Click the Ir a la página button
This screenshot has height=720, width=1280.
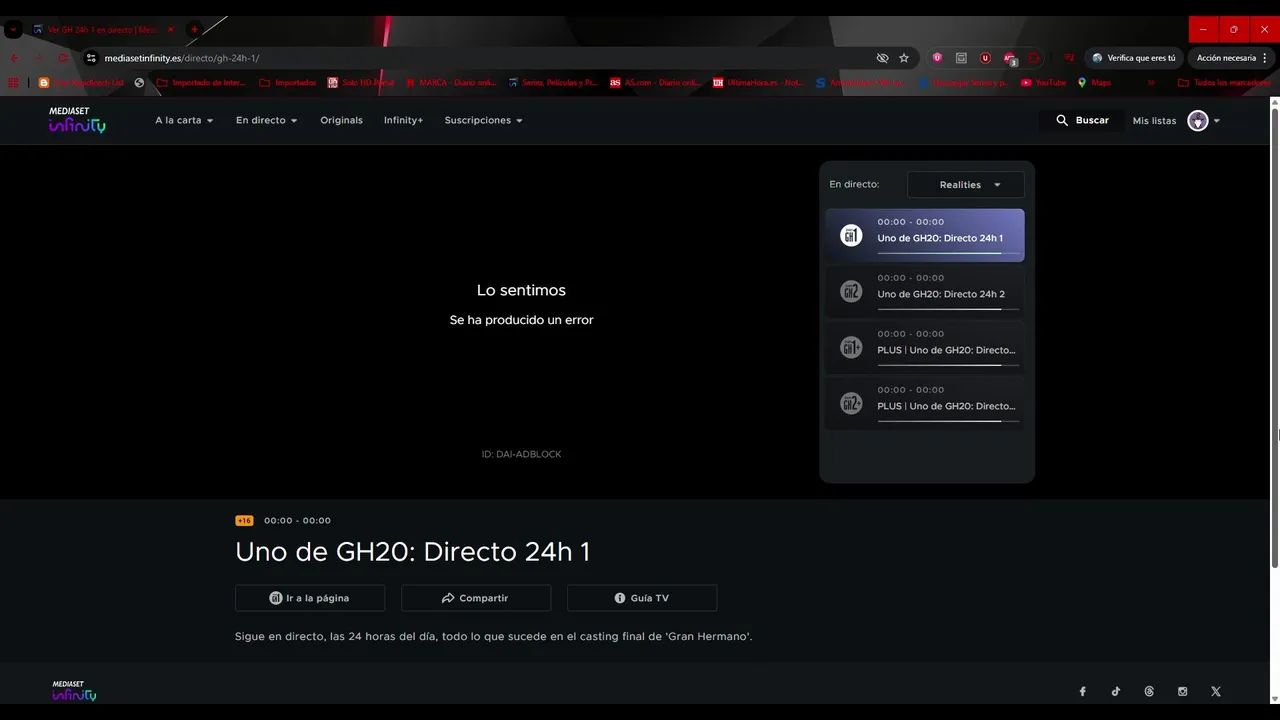click(x=310, y=598)
